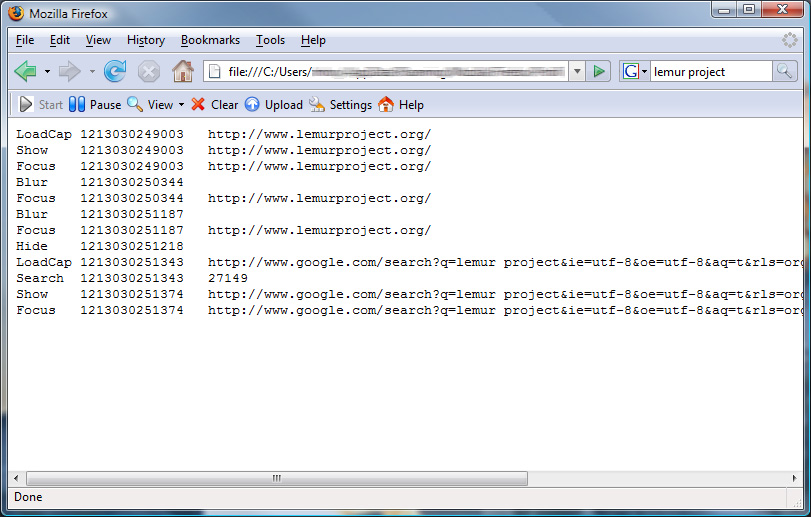Click the 'Blur 1213030250344' log row

tap(100, 182)
